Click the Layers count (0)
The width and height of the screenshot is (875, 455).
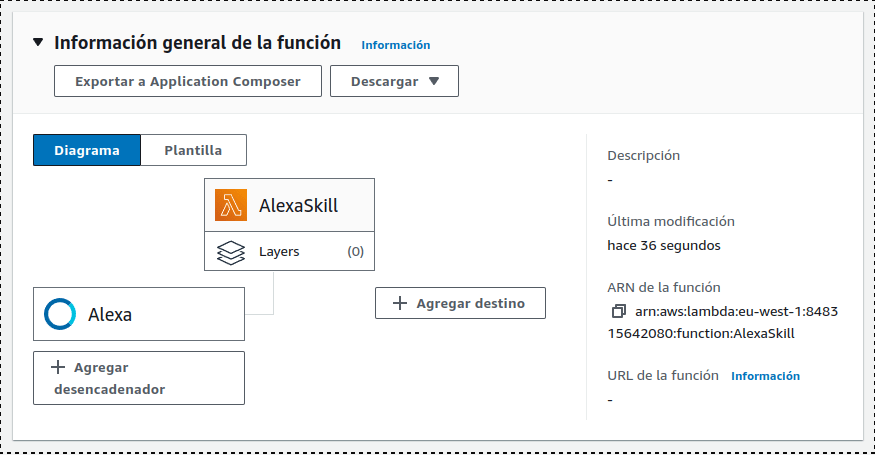[x=355, y=252]
